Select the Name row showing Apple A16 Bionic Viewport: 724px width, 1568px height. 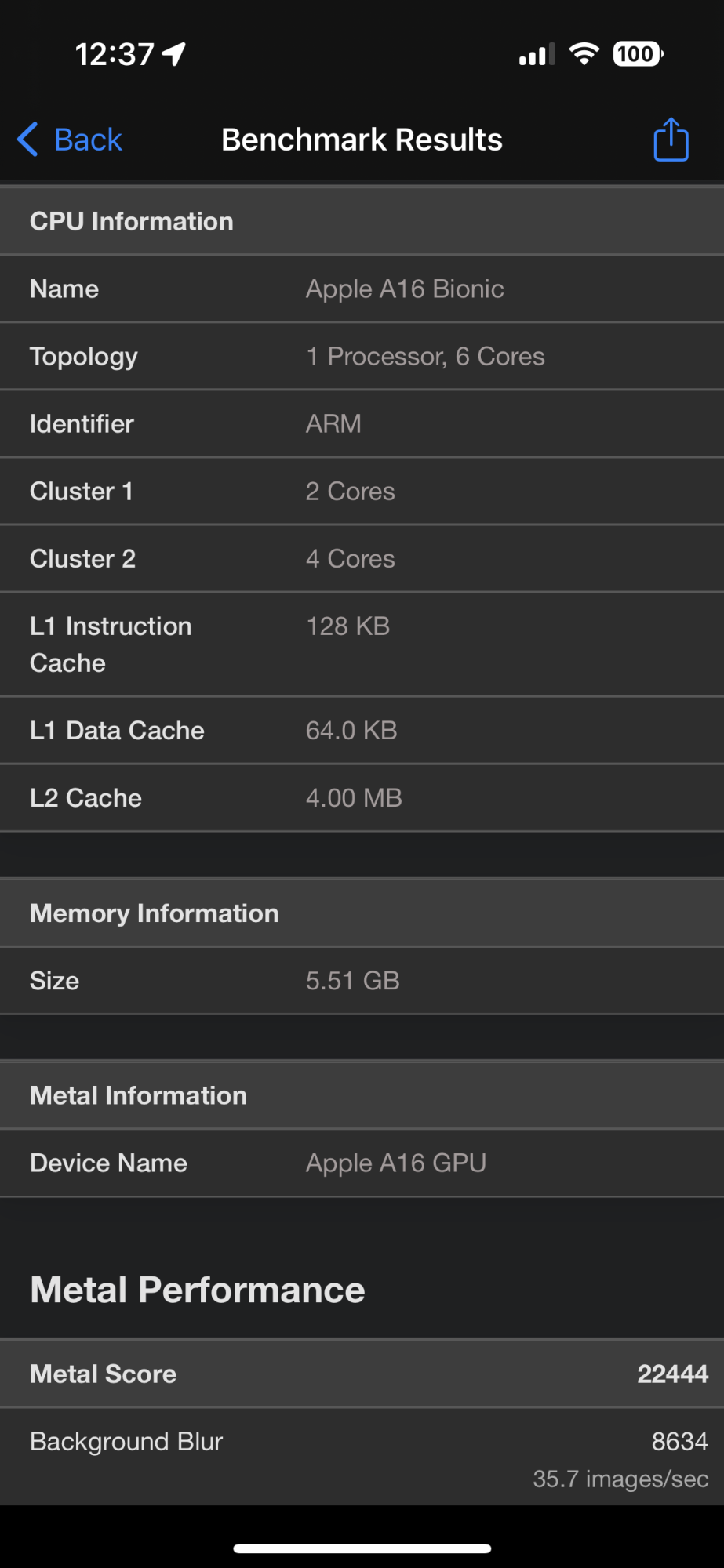point(362,289)
